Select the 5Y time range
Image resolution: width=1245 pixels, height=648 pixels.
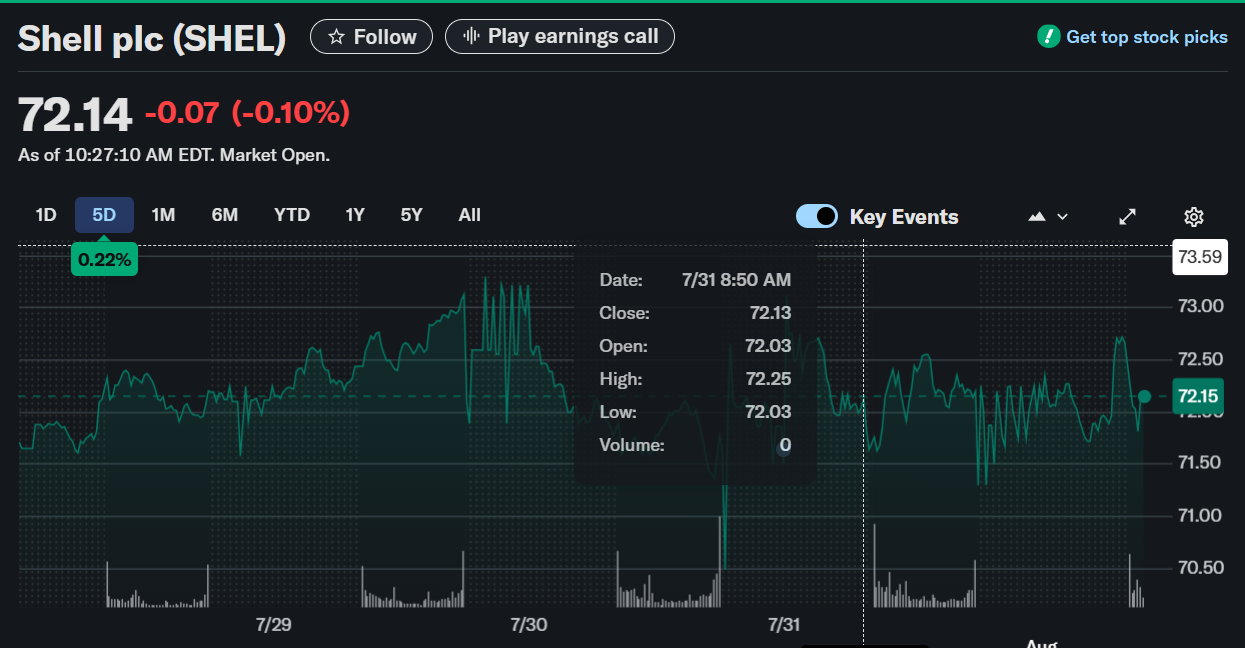coord(411,215)
